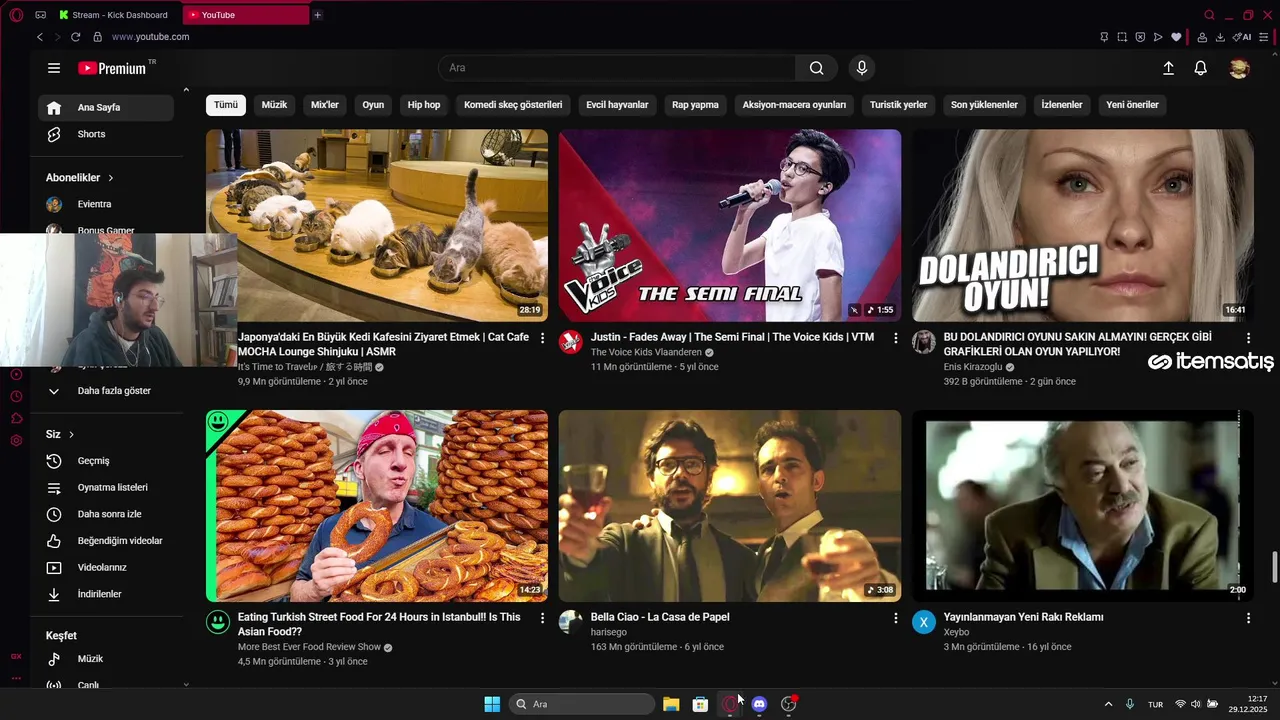Open Geçmiş watch history

[106, 461]
